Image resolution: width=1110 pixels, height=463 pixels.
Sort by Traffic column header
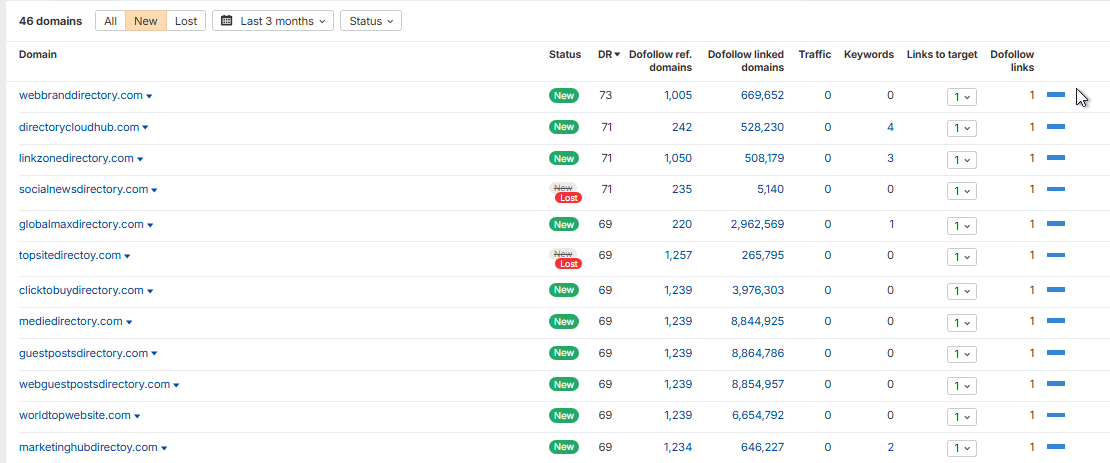click(815, 55)
